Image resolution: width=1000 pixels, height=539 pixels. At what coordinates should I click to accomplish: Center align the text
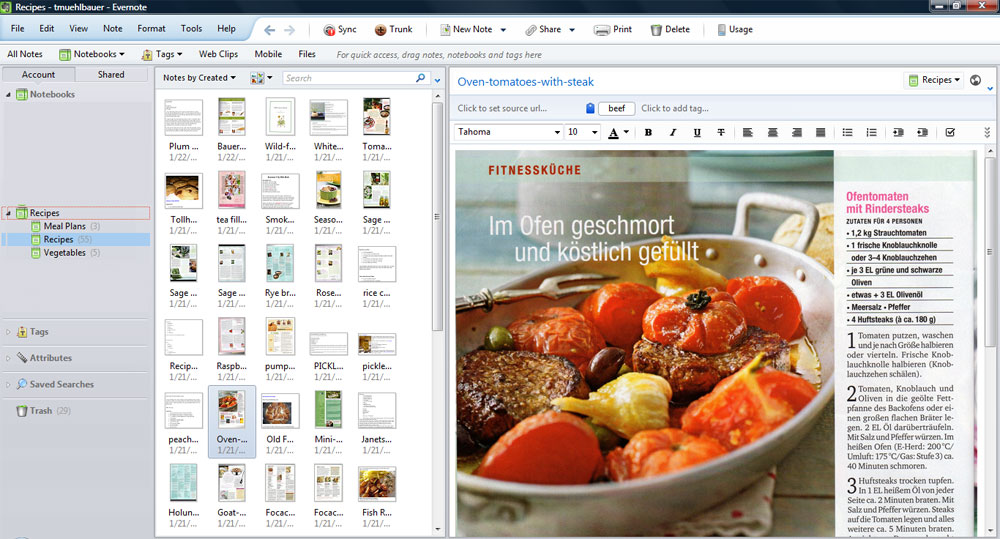[x=772, y=132]
